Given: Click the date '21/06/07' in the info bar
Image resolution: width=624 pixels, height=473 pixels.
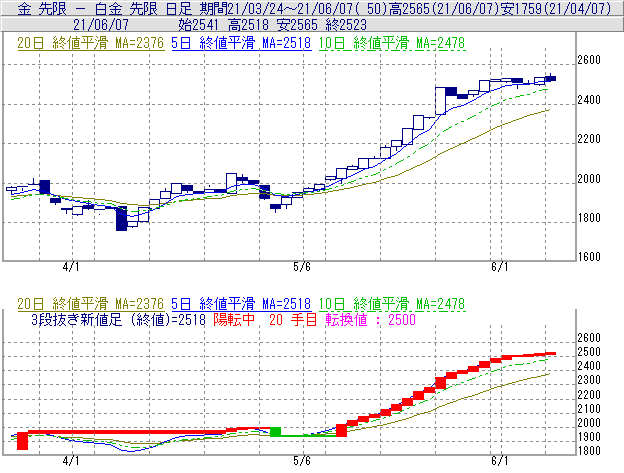Looking at the screenshot, I should pos(101,25).
